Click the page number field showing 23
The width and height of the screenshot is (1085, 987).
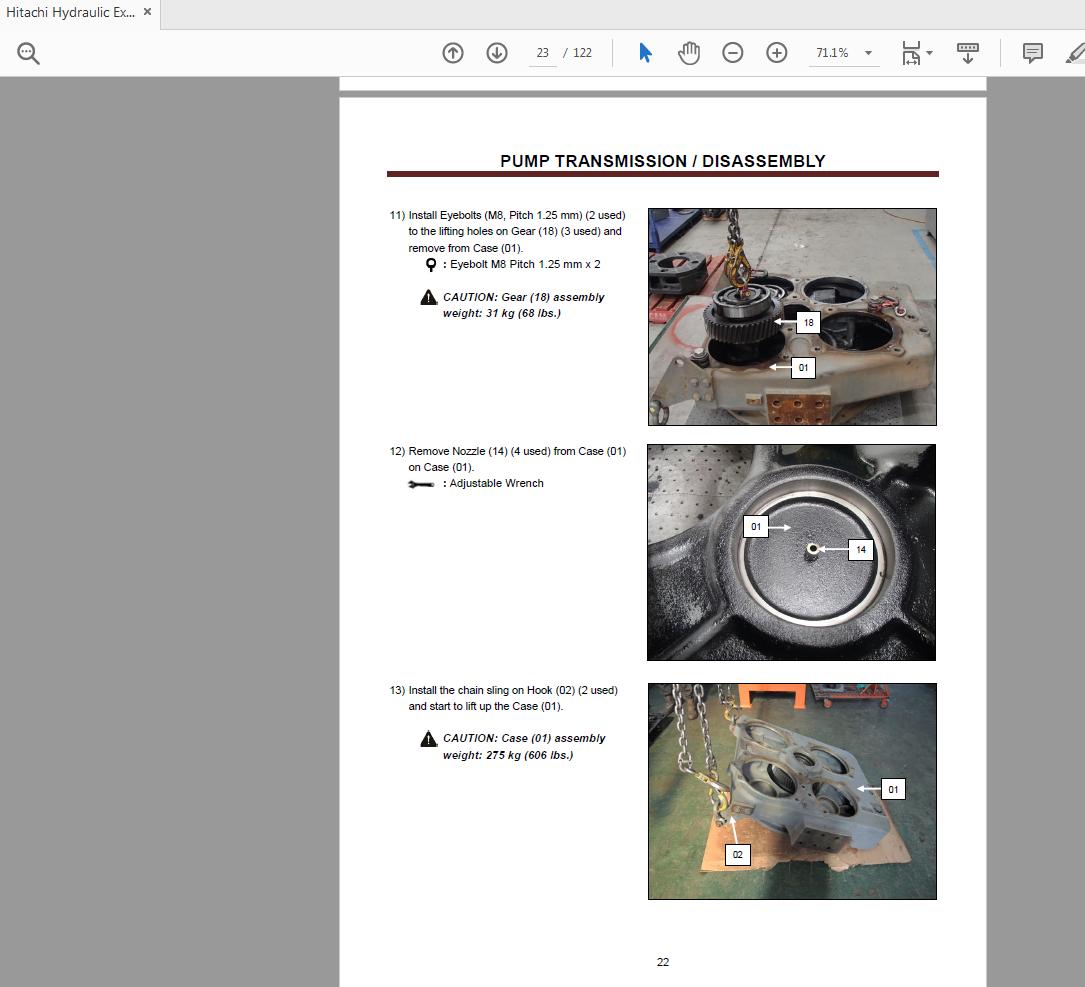click(541, 52)
